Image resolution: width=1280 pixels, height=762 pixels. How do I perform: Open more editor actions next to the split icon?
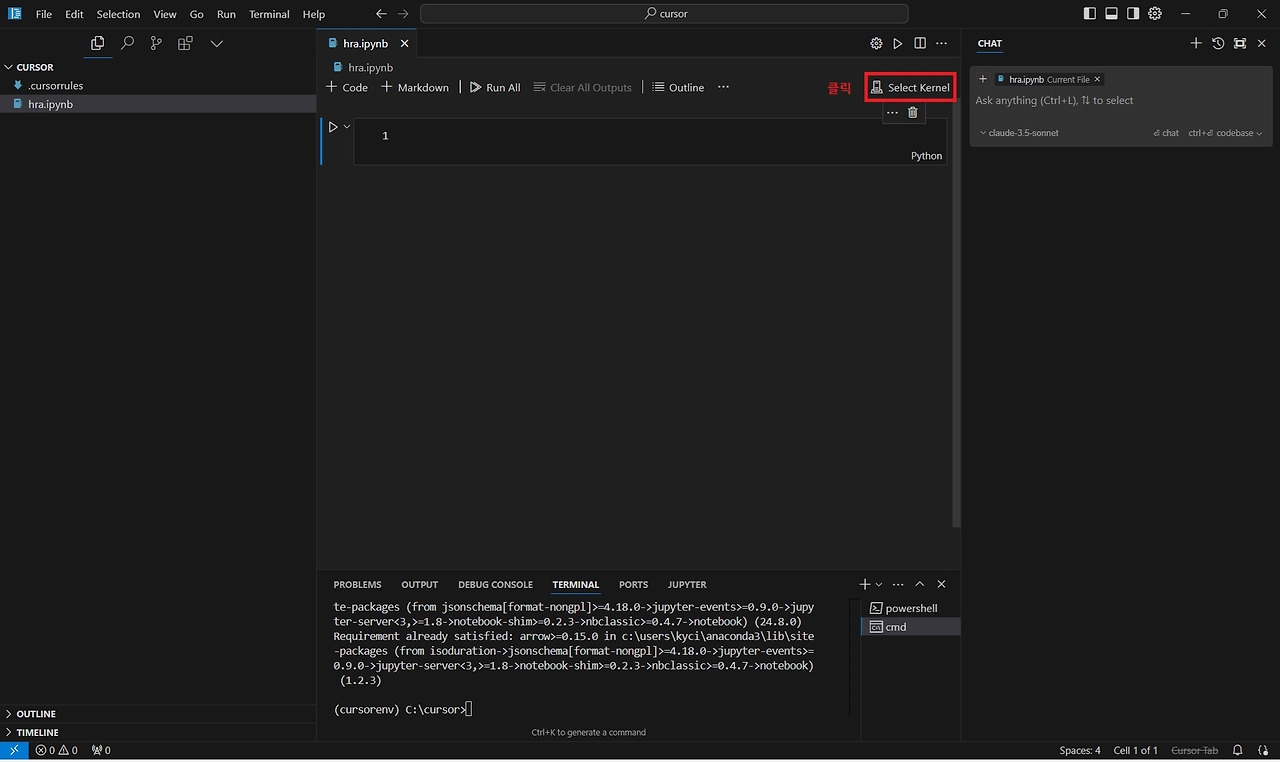click(x=941, y=43)
